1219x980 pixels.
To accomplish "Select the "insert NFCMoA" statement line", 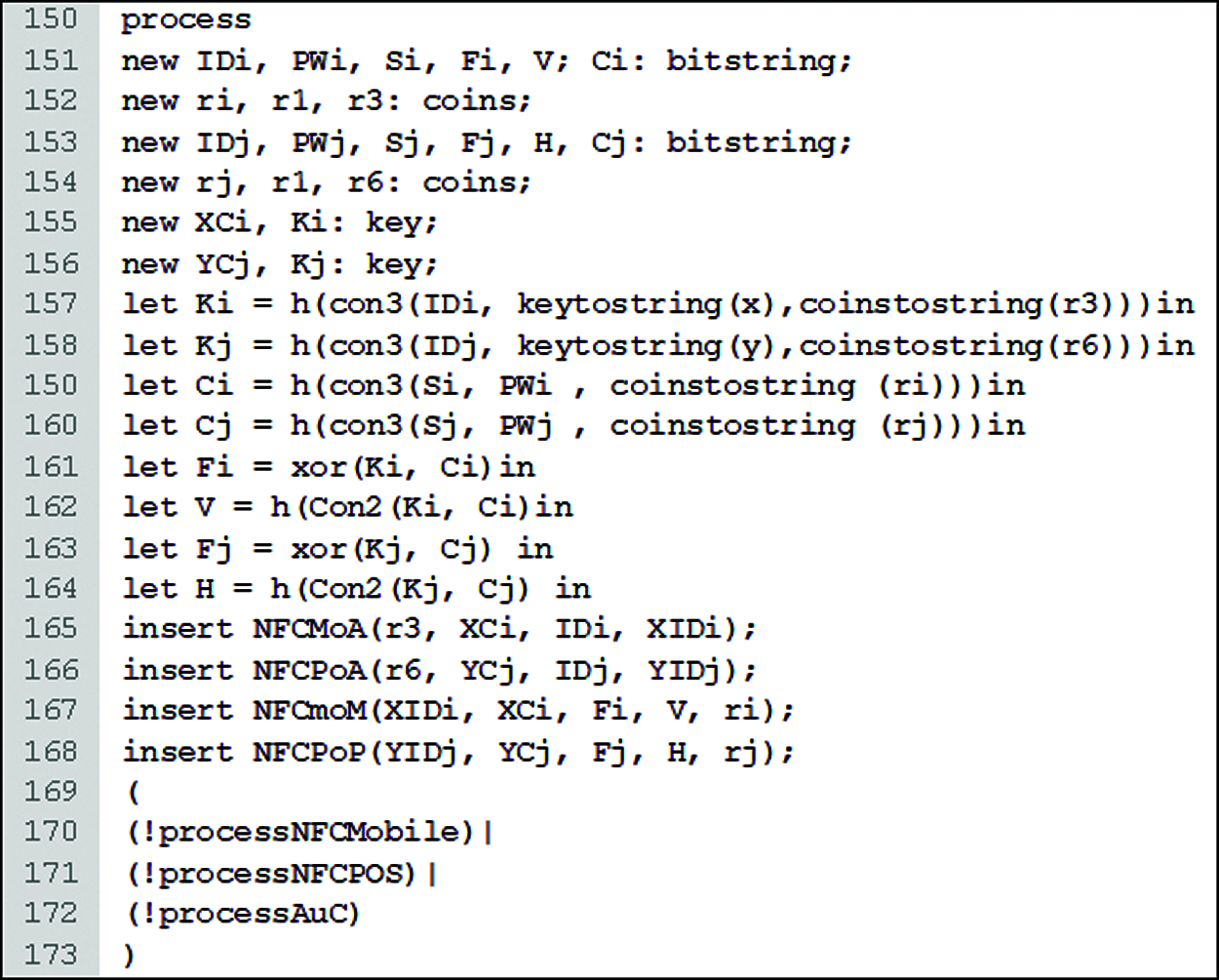I will (x=439, y=629).
